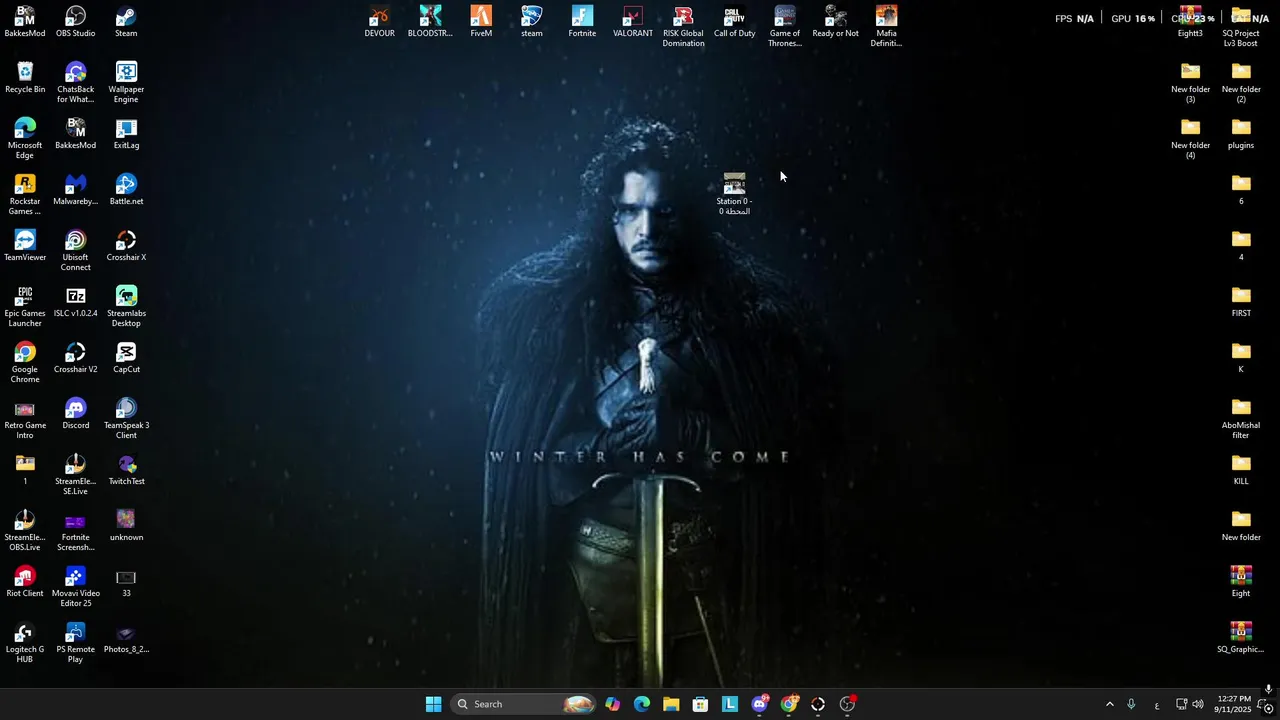Open the SQ Project Lv3 Boost folder

coord(1241,27)
